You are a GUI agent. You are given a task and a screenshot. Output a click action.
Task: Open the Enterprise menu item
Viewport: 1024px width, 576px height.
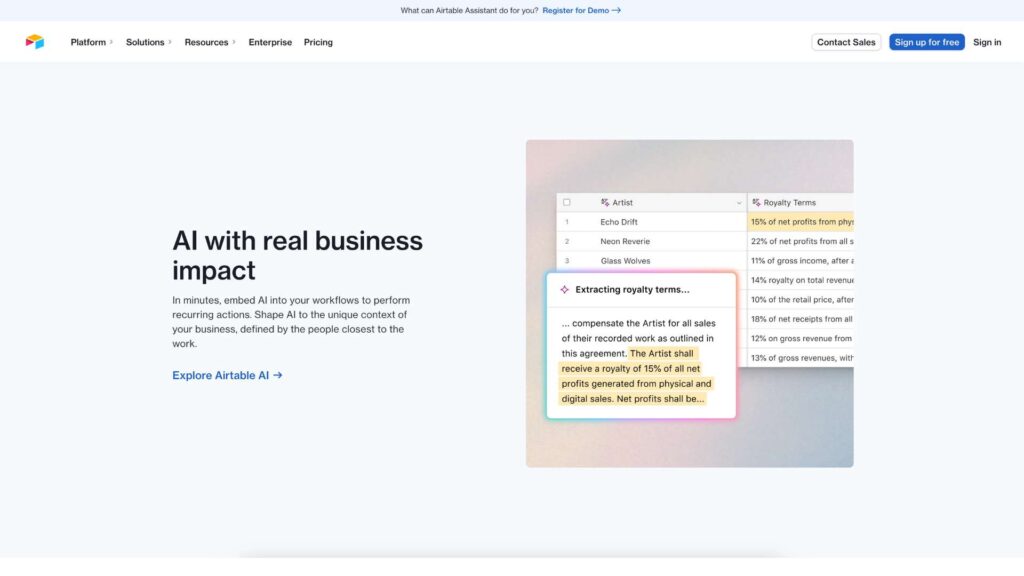[x=270, y=42]
